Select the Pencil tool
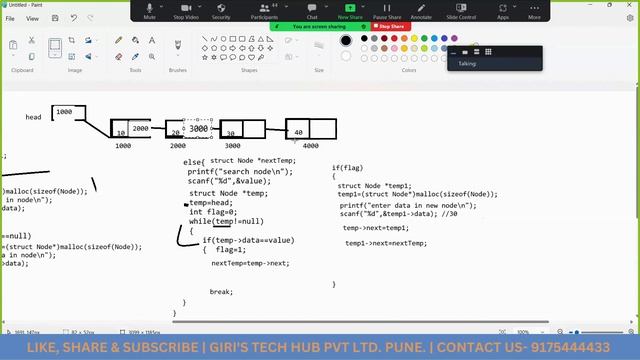Viewport: 640px width, 360px height. [118, 40]
